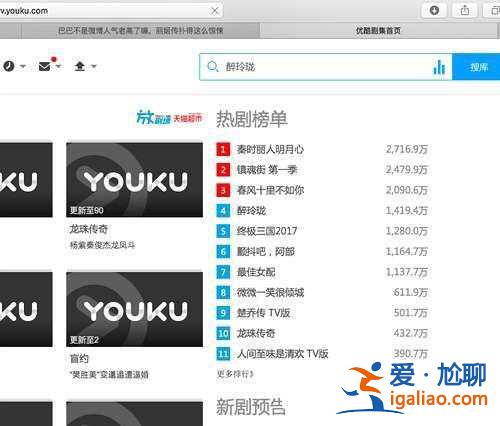The image size is (500, 426).
Task: Open 终极三国2017 in hot list
Action: [267, 231]
